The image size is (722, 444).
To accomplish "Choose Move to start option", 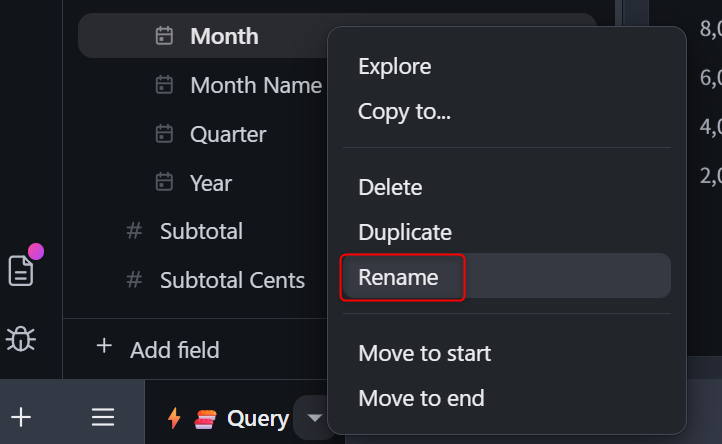I will [424, 353].
